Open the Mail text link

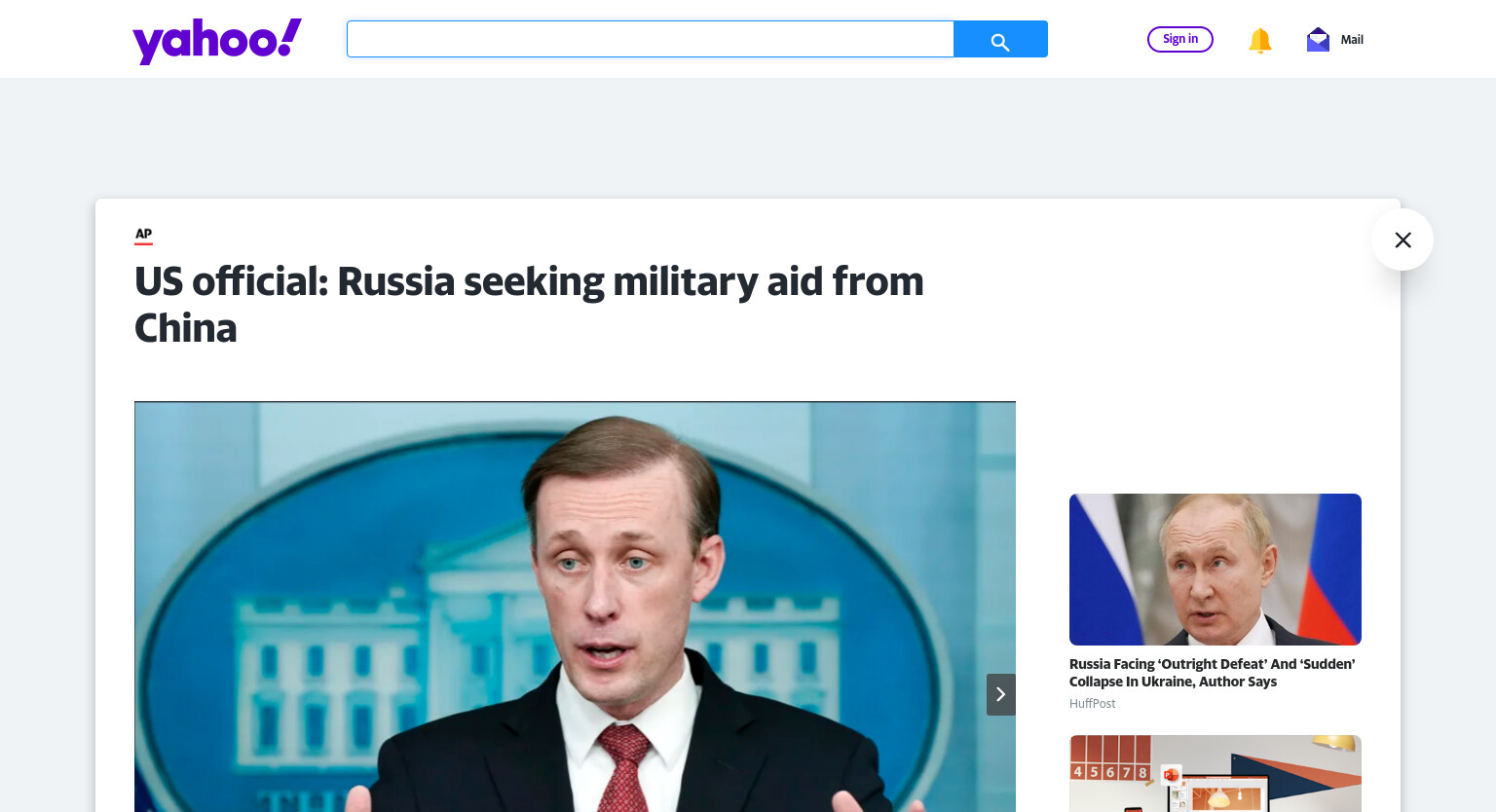pyautogui.click(x=1352, y=40)
